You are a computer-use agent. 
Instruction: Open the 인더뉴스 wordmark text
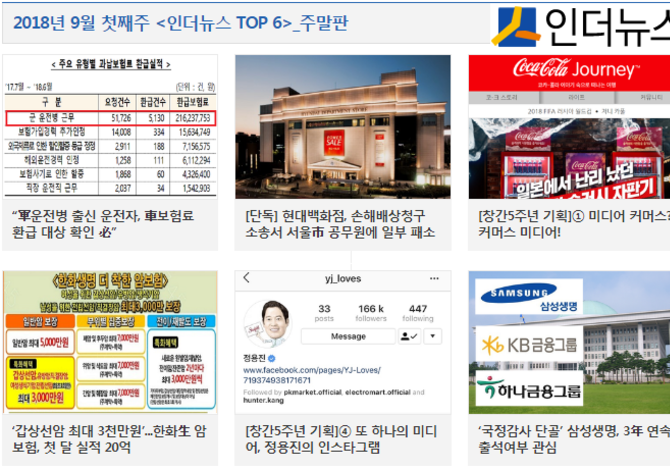pyautogui.click(x=607, y=27)
